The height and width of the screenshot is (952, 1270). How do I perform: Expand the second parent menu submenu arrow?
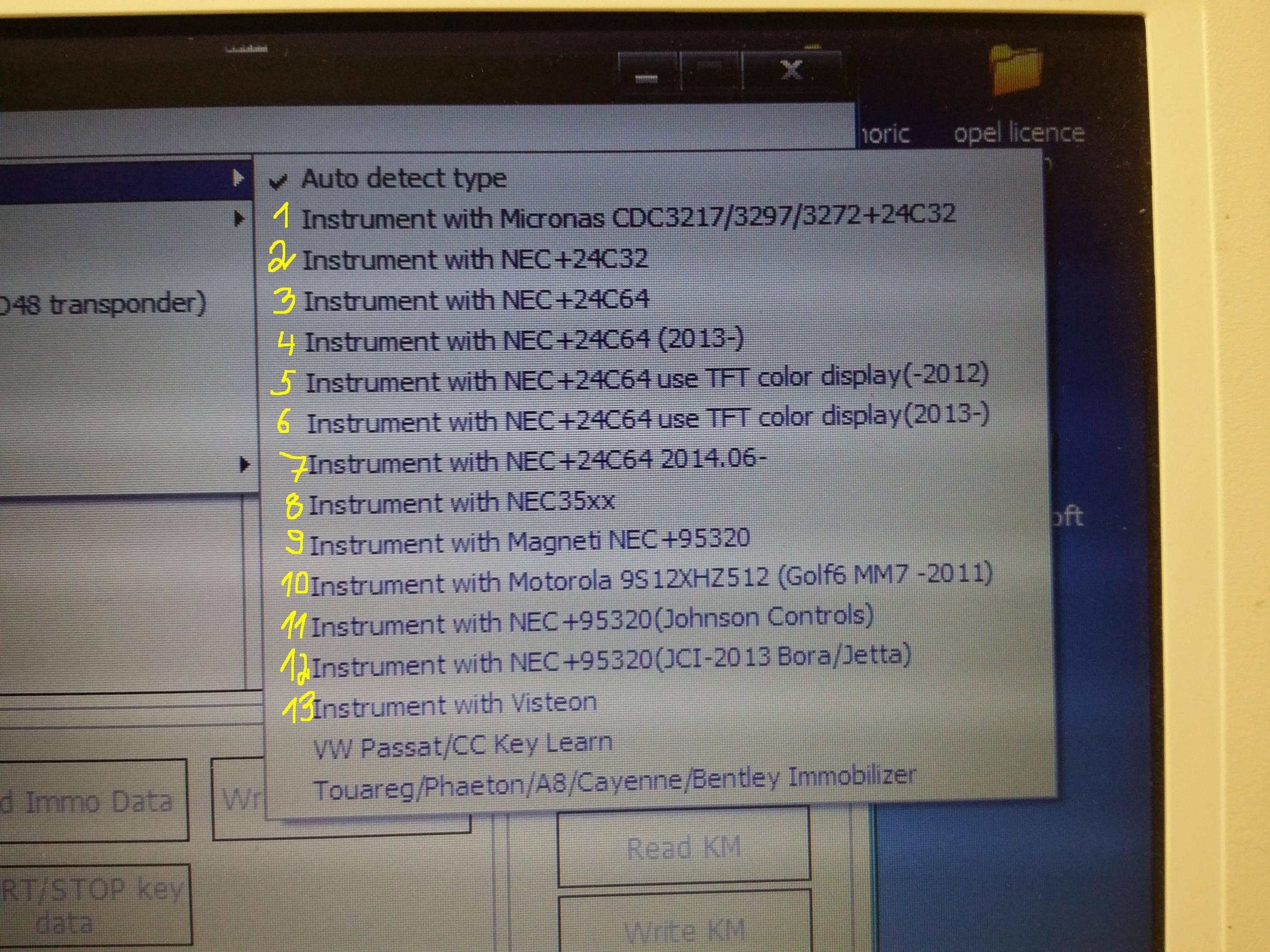click(x=239, y=219)
